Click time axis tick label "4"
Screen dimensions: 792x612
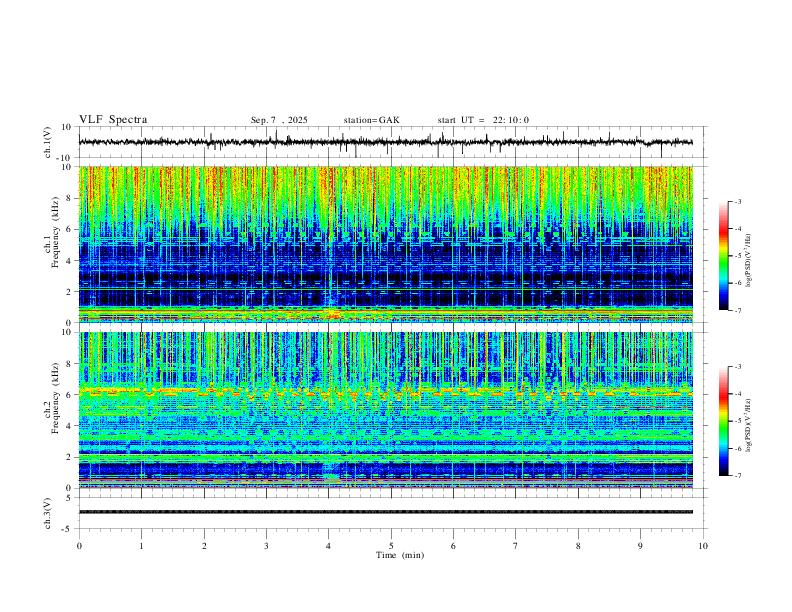point(329,546)
